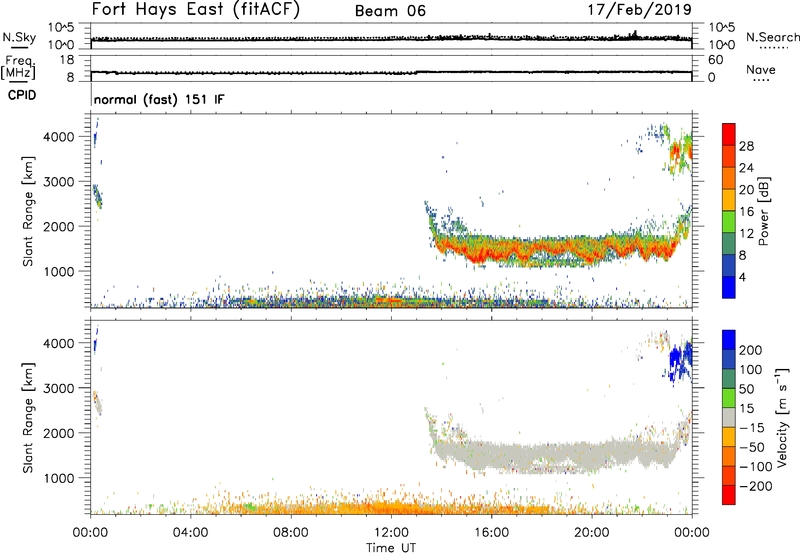Click the 10^5 tick beside N.Sky
Viewport: 800px width, 554px height.
(x=61, y=28)
